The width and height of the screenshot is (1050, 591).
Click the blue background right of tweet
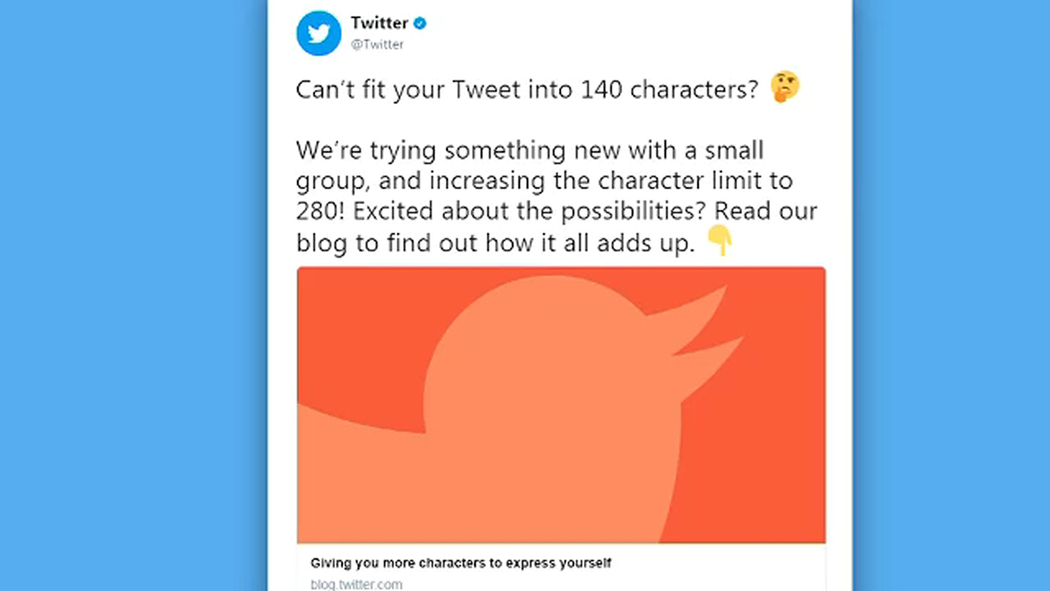(x=950, y=300)
